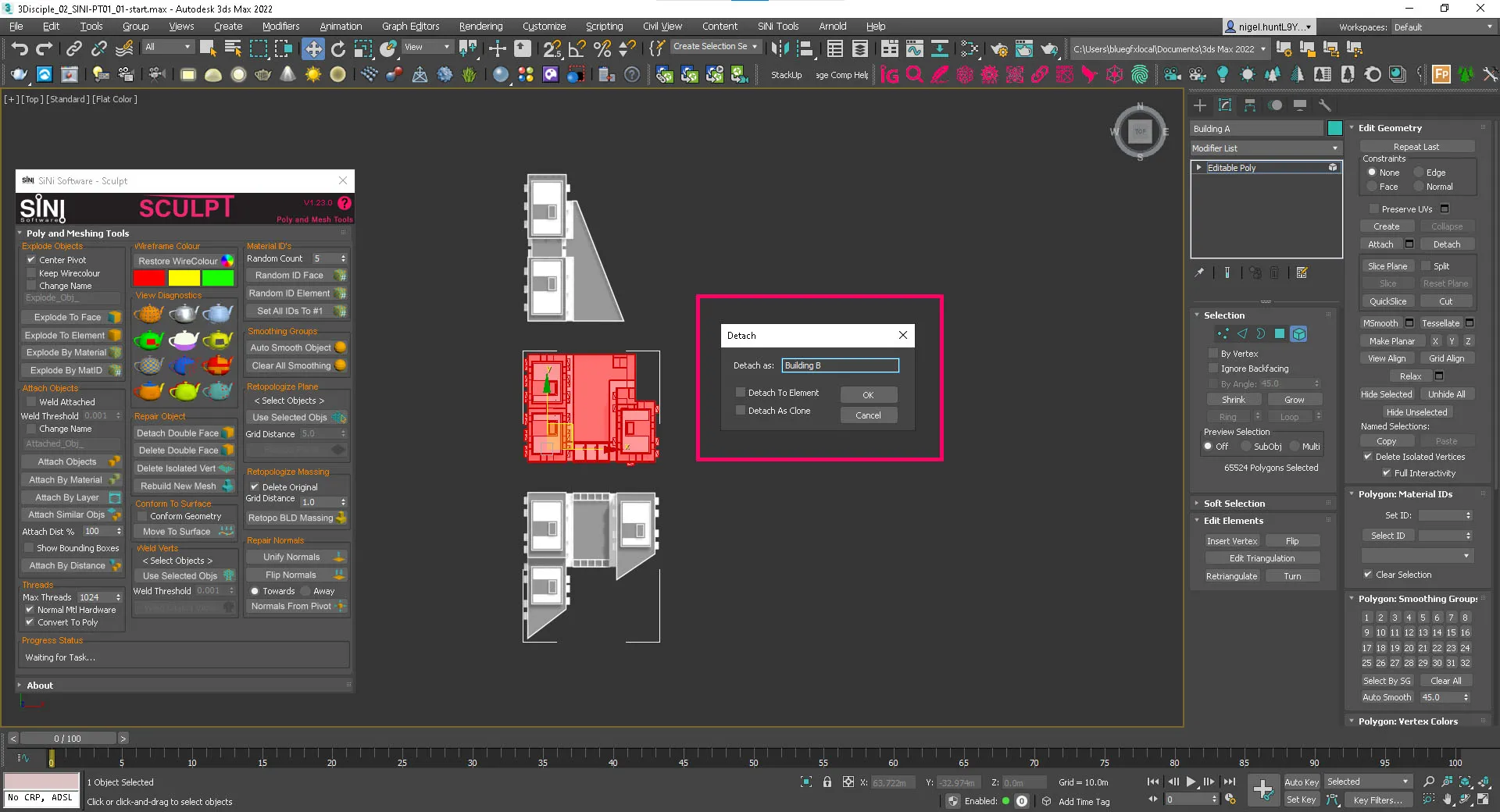This screenshot has height=812, width=1500.
Task: Click Cancel in the Detach dialog
Action: coord(868,415)
